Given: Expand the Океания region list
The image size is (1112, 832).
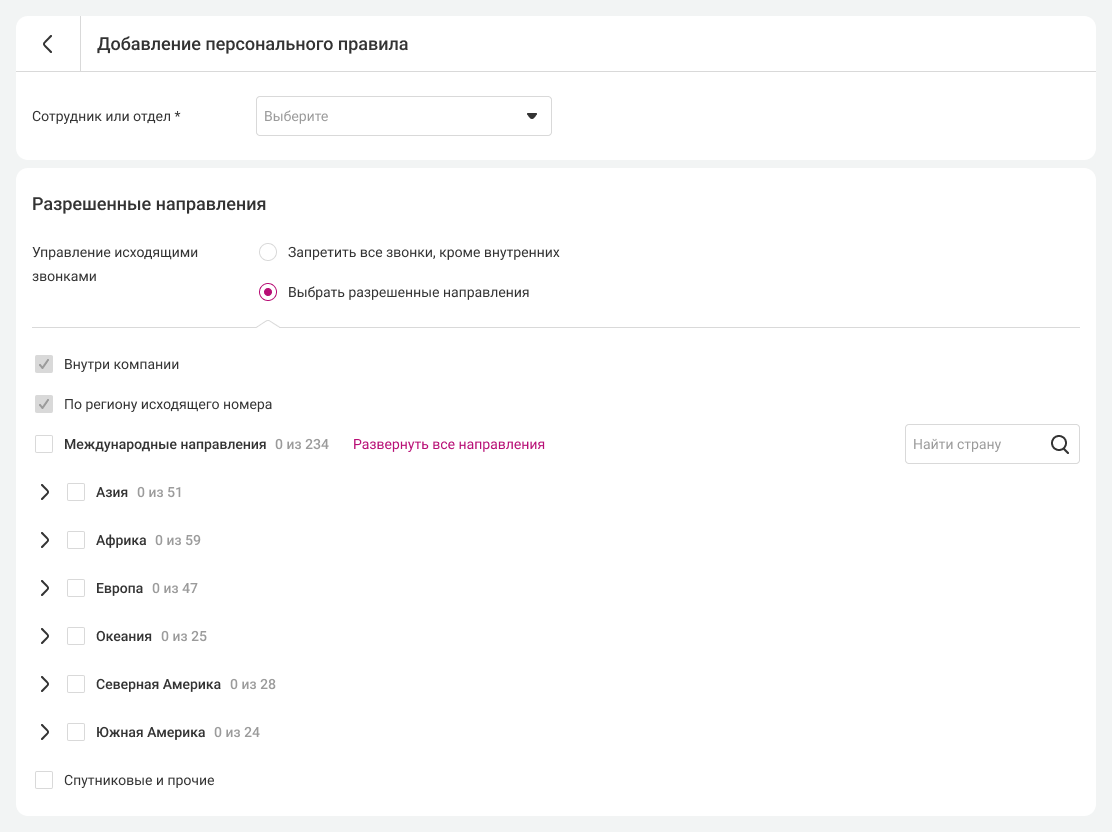Looking at the screenshot, I should click(44, 636).
